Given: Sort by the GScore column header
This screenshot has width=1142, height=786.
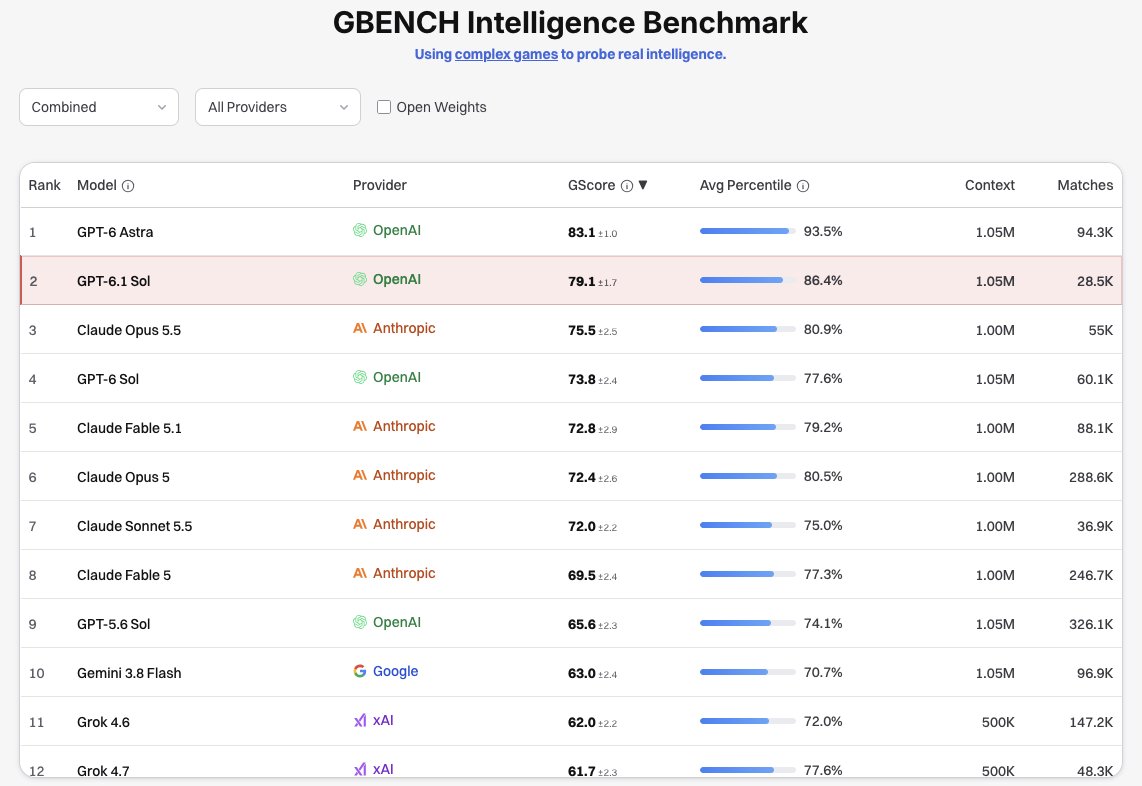Looking at the screenshot, I should [x=591, y=185].
